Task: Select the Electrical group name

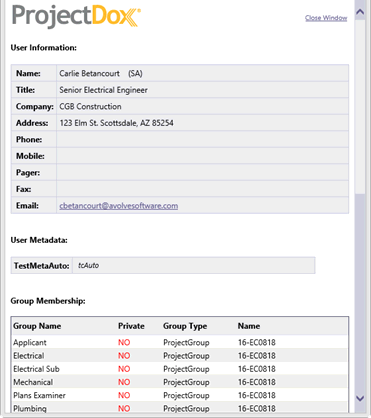Action: click(29, 356)
